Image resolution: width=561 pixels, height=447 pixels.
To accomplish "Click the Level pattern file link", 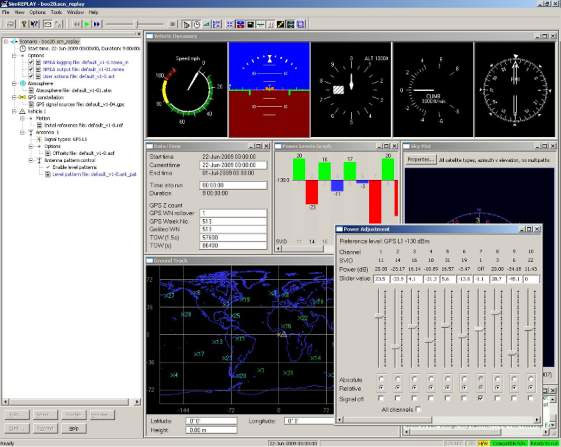I will point(94,174).
